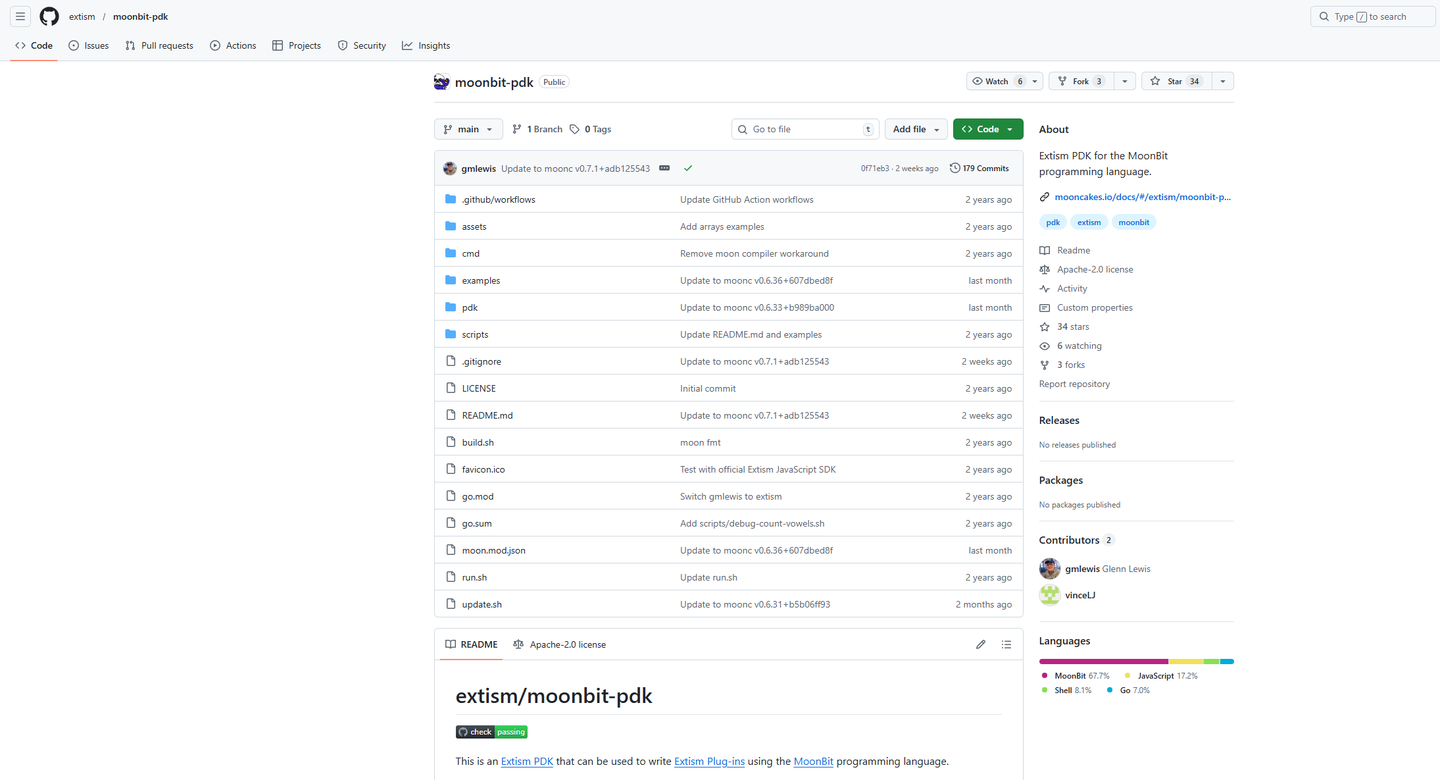Focus the Go to file search field
Image resolution: width=1440 pixels, height=780 pixels.
(x=806, y=129)
